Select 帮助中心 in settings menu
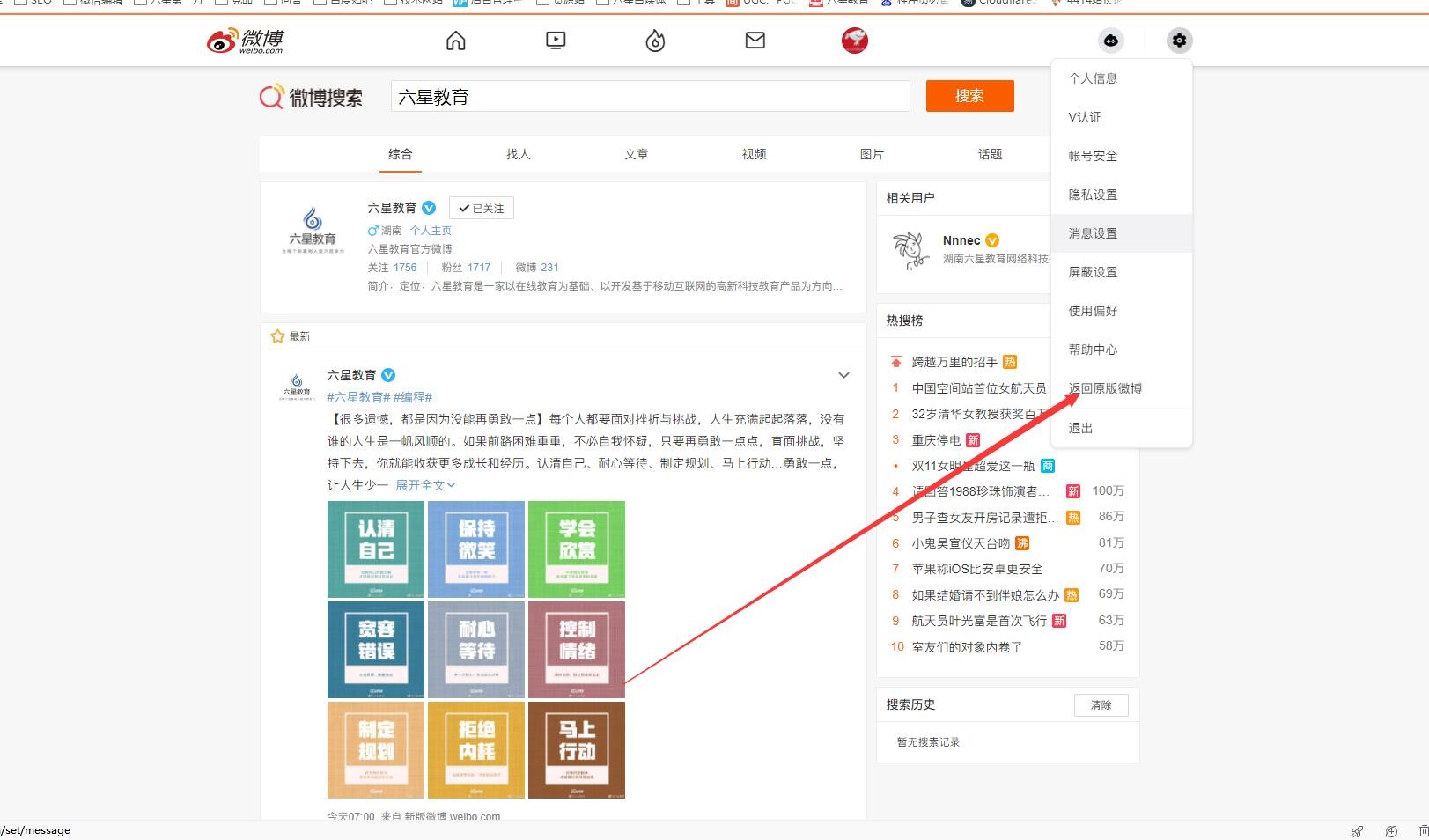The image size is (1429, 840). point(1122,350)
